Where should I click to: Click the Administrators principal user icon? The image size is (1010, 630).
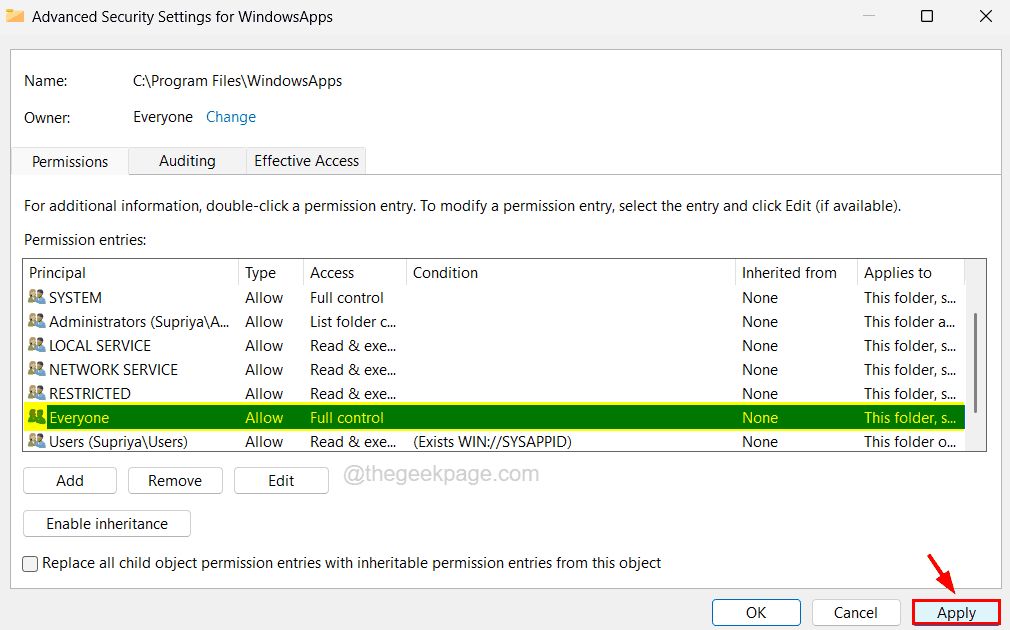click(x=37, y=321)
